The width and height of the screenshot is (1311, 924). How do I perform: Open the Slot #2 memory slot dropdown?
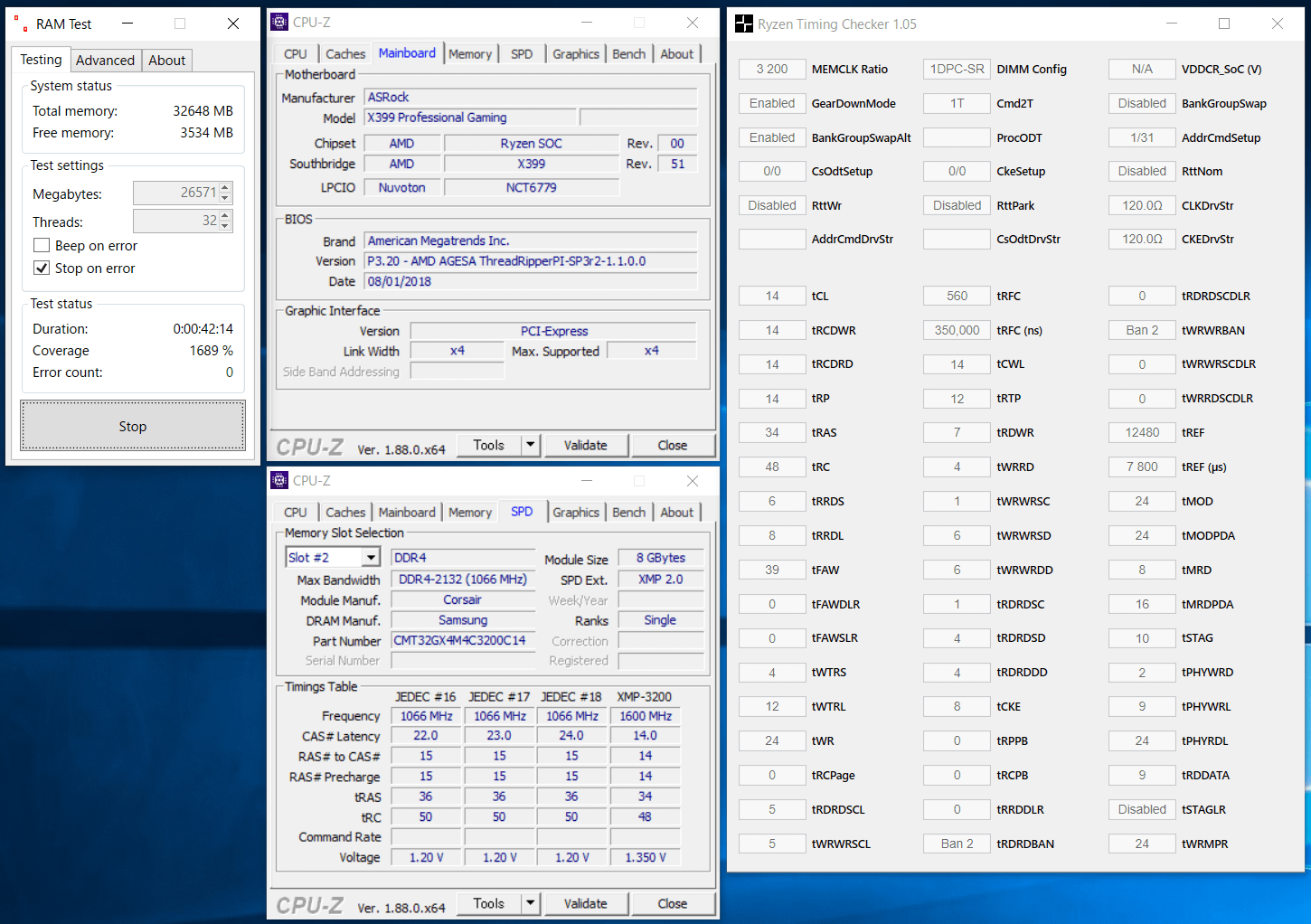coord(371,558)
